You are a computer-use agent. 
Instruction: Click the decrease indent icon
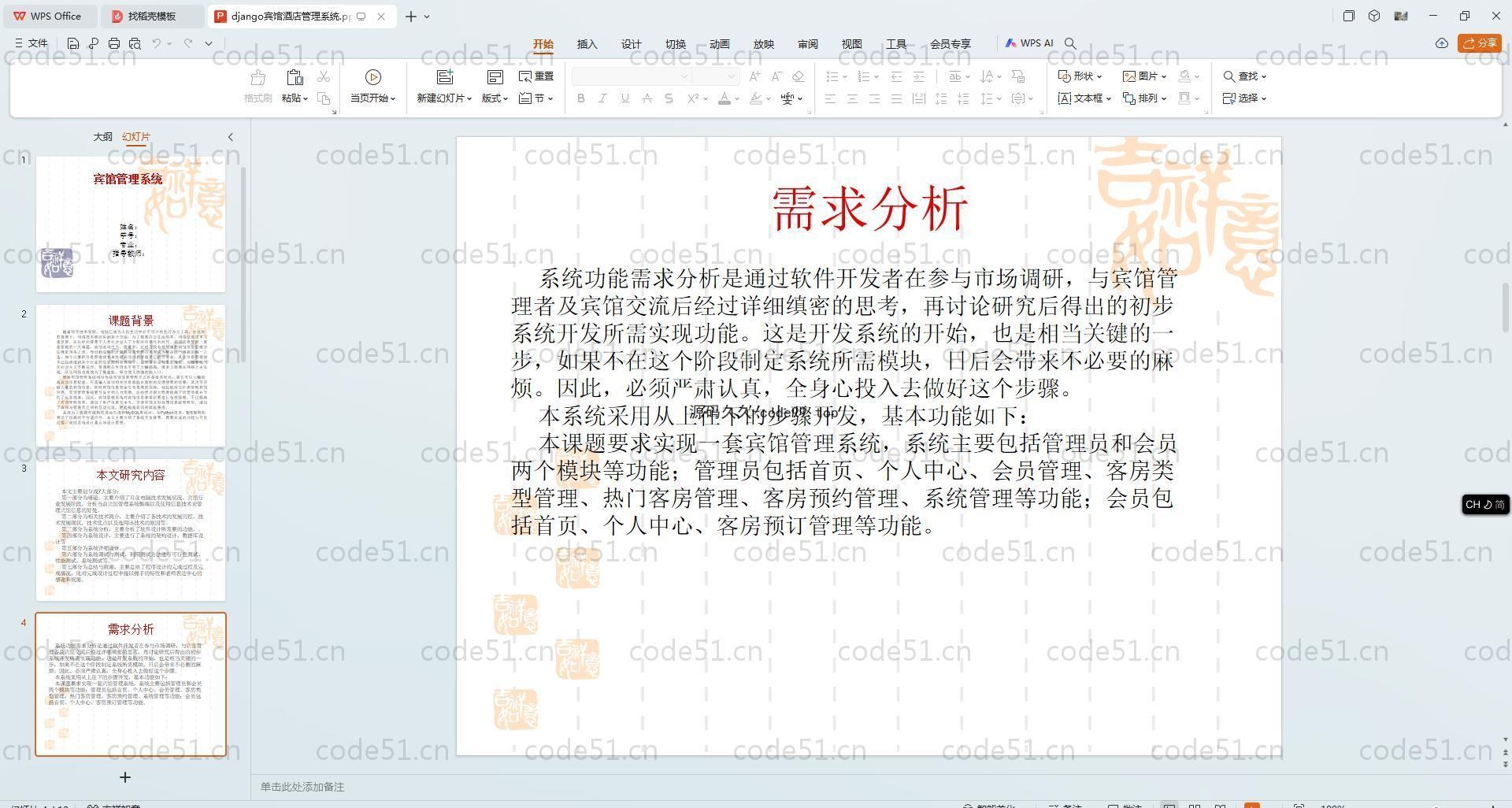point(896,76)
